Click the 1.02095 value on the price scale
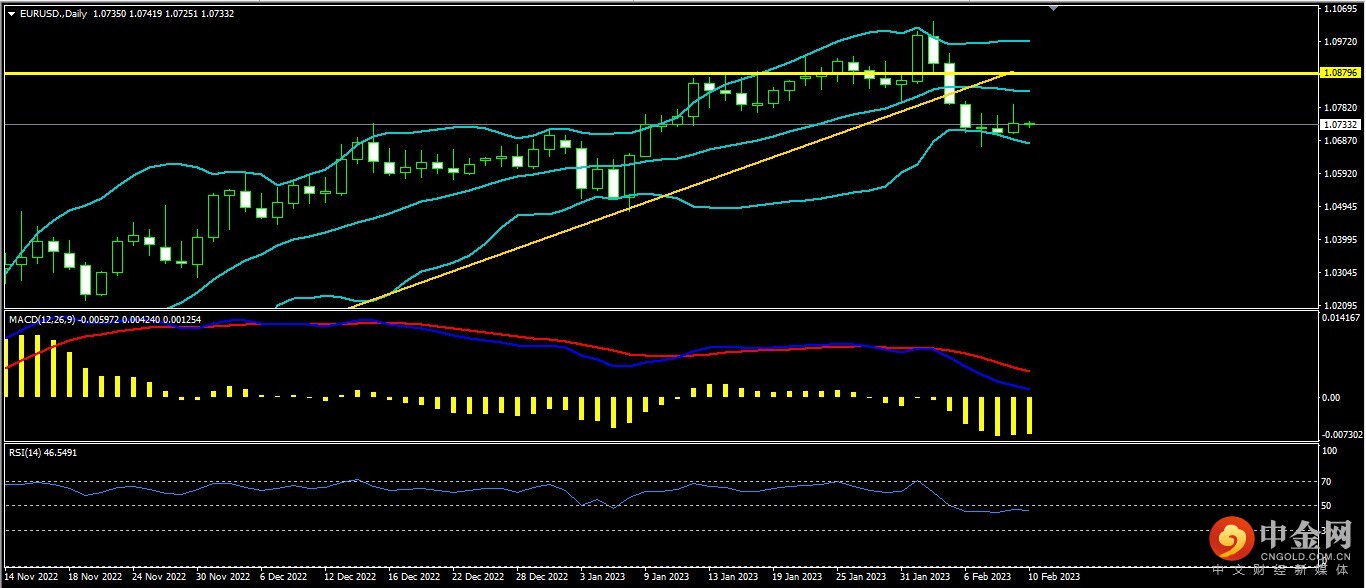Screen dimensions: 1366x588 1340,305
